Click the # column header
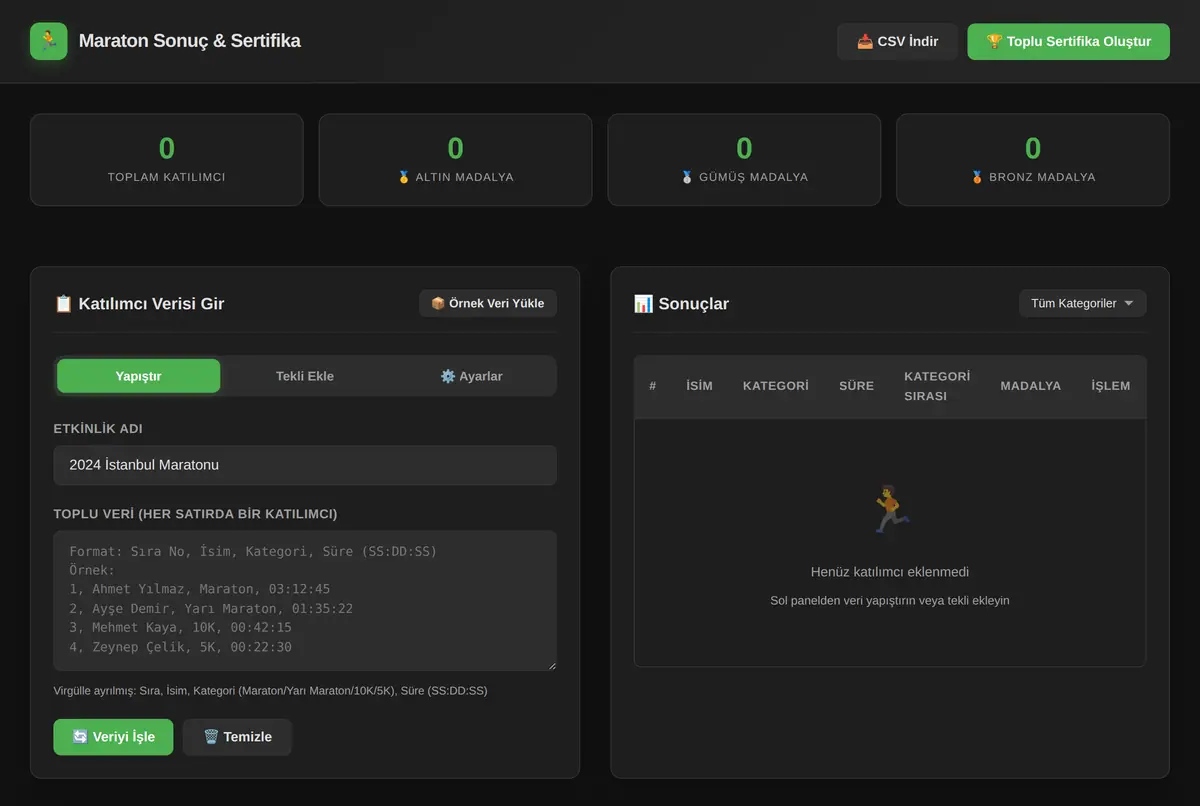The image size is (1200, 806). click(x=653, y=386)
